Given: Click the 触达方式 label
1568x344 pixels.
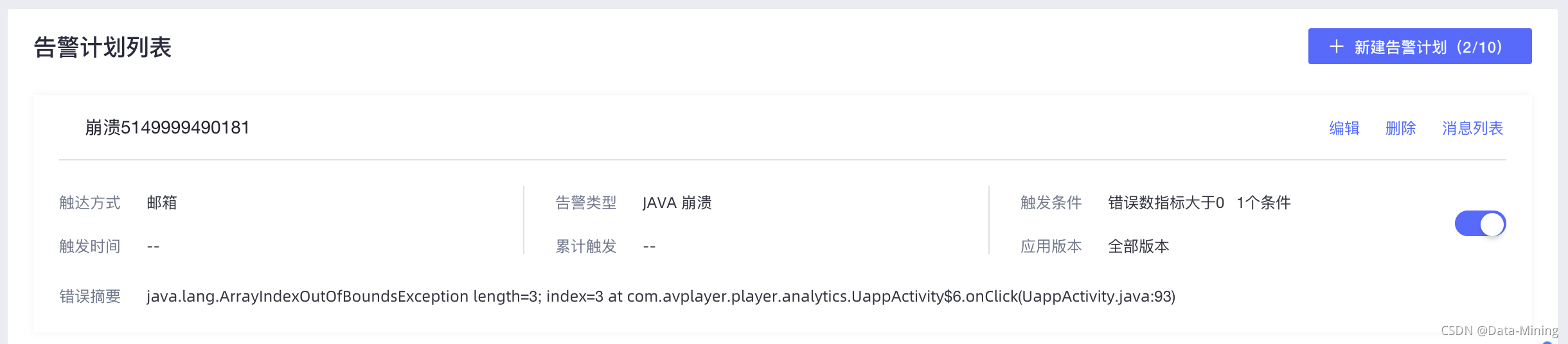Looking at the screenshot, I should [x=90, y=203].
